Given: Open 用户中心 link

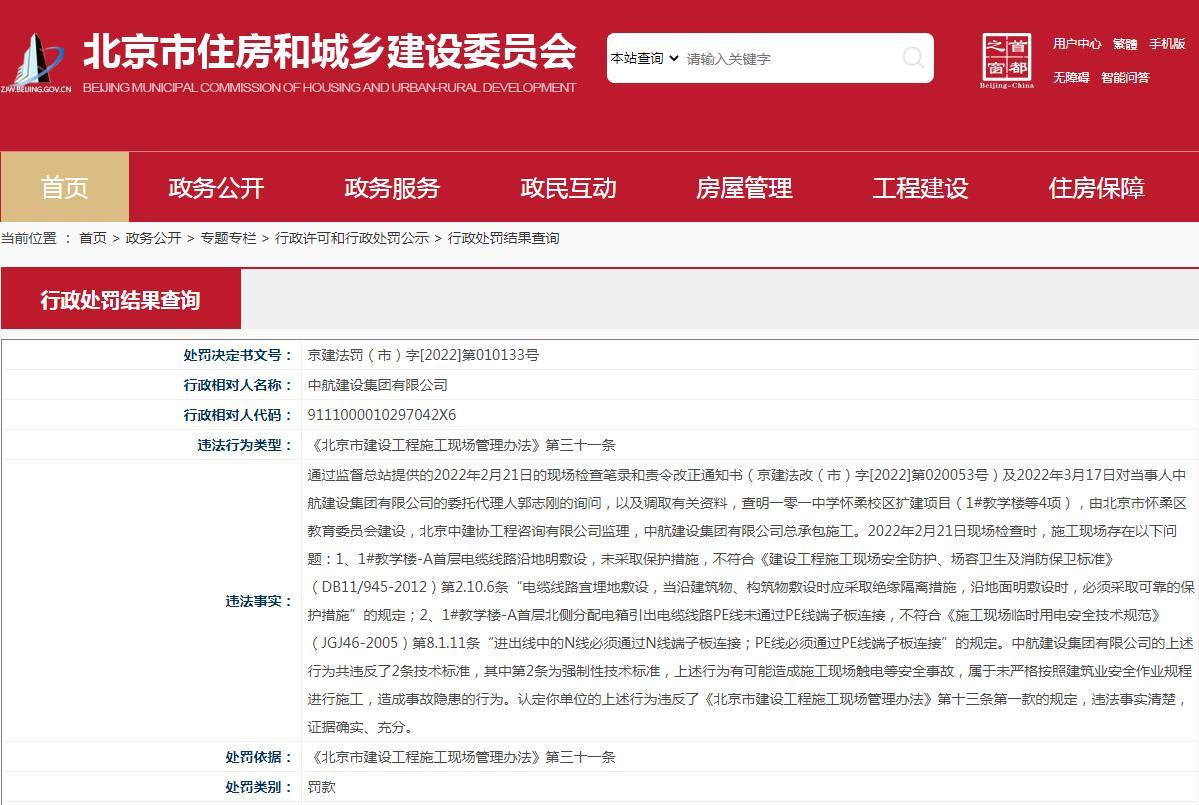Looking at the screenshot, I should click(1077, 44).
